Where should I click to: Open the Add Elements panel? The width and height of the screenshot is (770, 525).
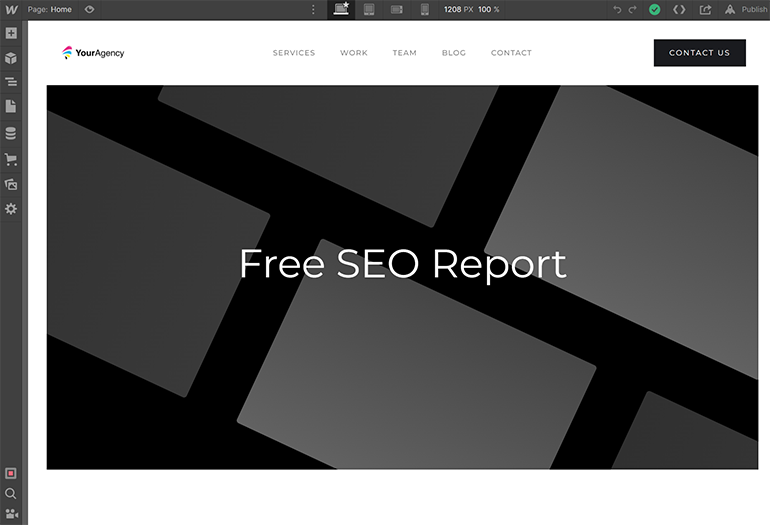[11, 33]
